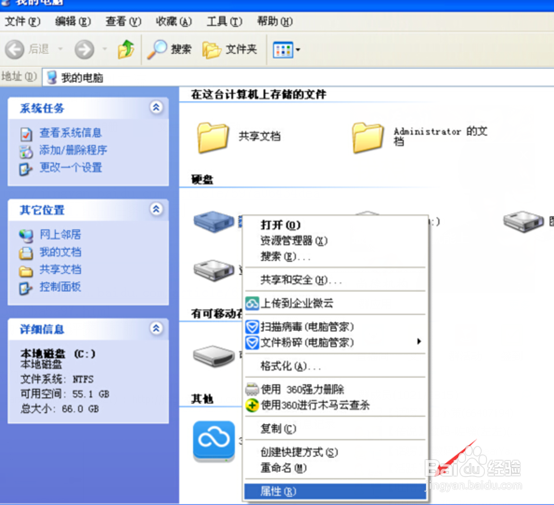Click the 文件粉碎 shield icon in menu
This screenshot has width=554, height=505.
[252, 343]
